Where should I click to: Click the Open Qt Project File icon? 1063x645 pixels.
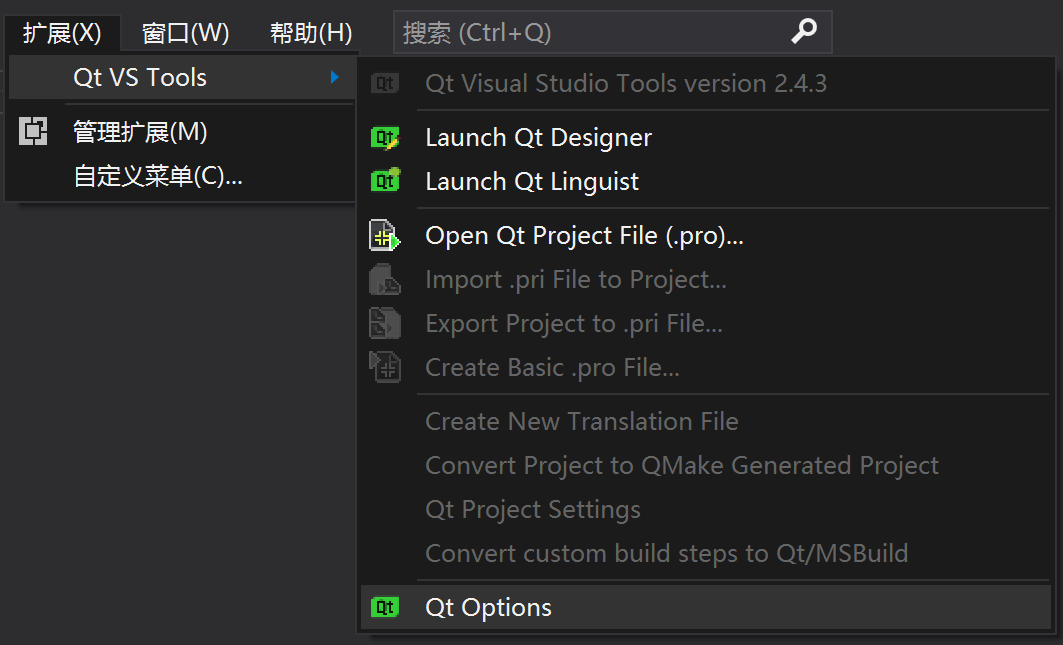tap(385, 236)
